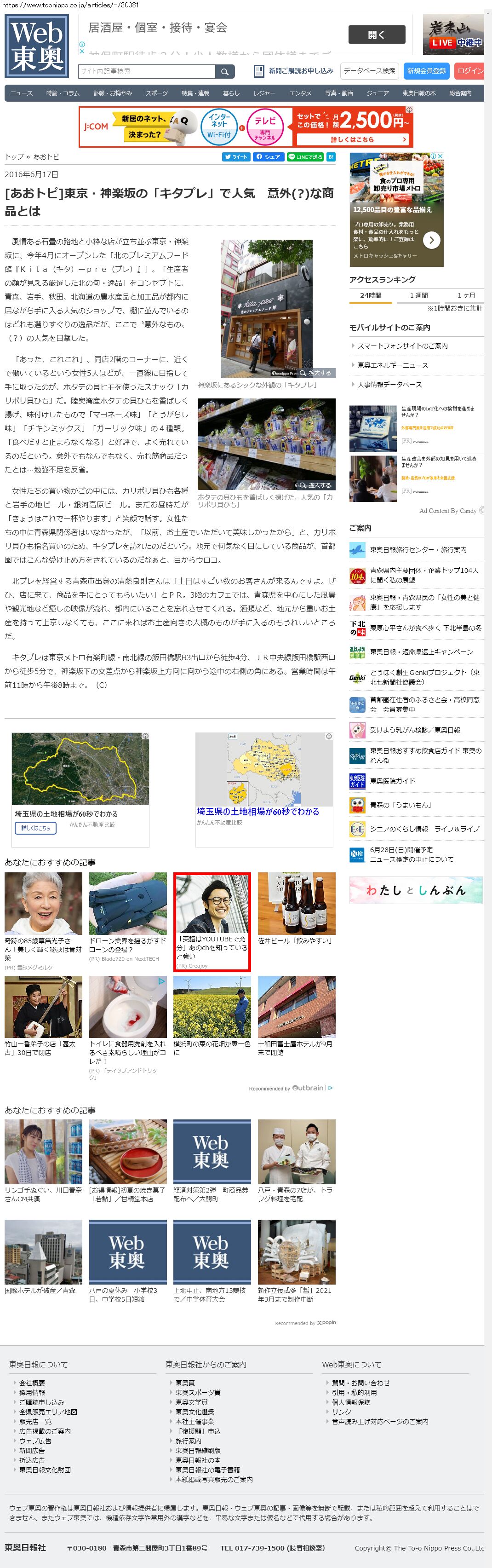Open the スポーツ menu in the navigation bar

156,93
